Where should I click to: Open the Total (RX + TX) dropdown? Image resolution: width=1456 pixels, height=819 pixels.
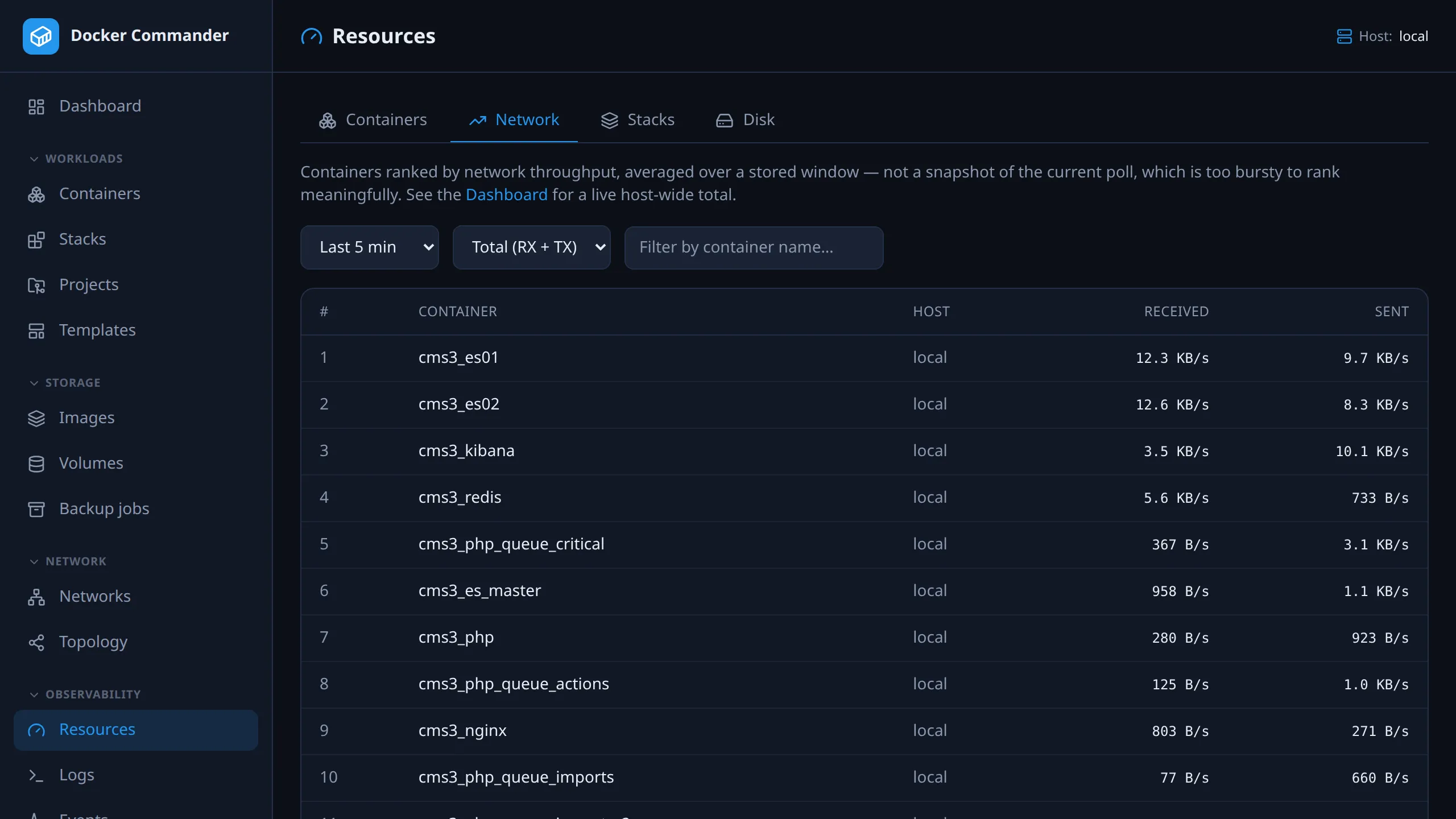coord(531,247)
